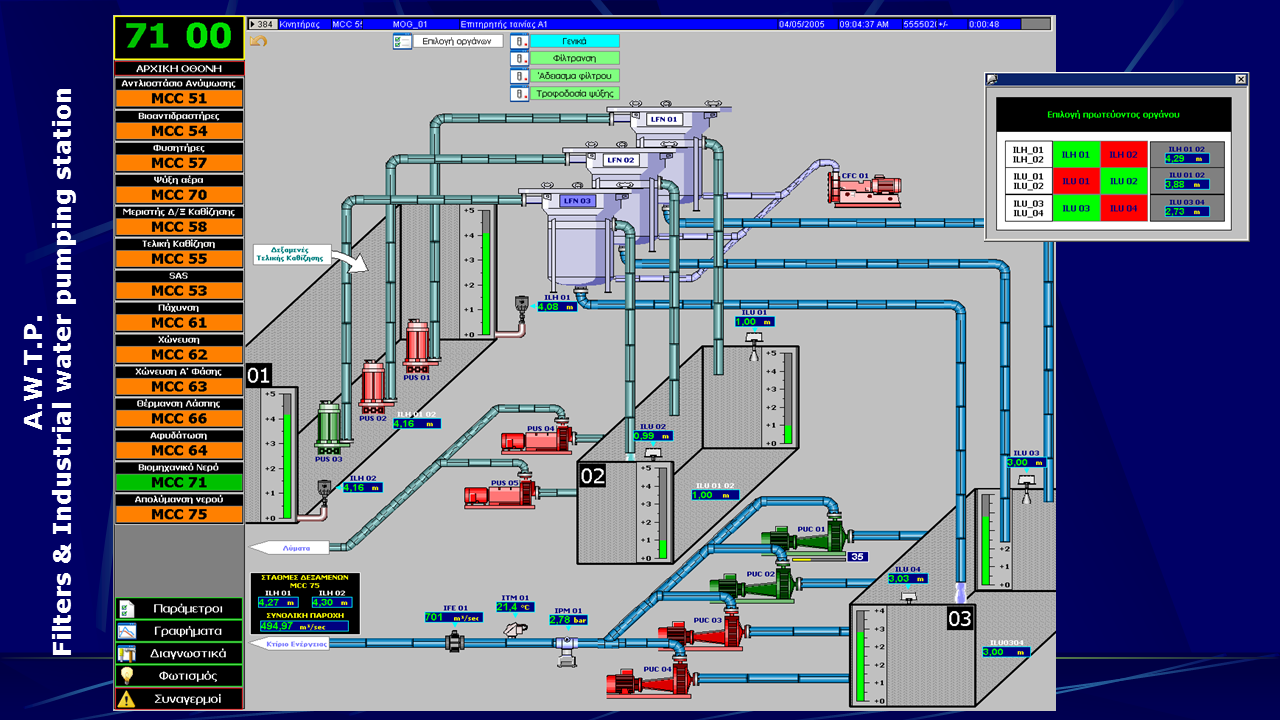Toggle ILU 04 primary instrument cell
The height and width of the screenshot is (720, 1280).
point(1123,208)
